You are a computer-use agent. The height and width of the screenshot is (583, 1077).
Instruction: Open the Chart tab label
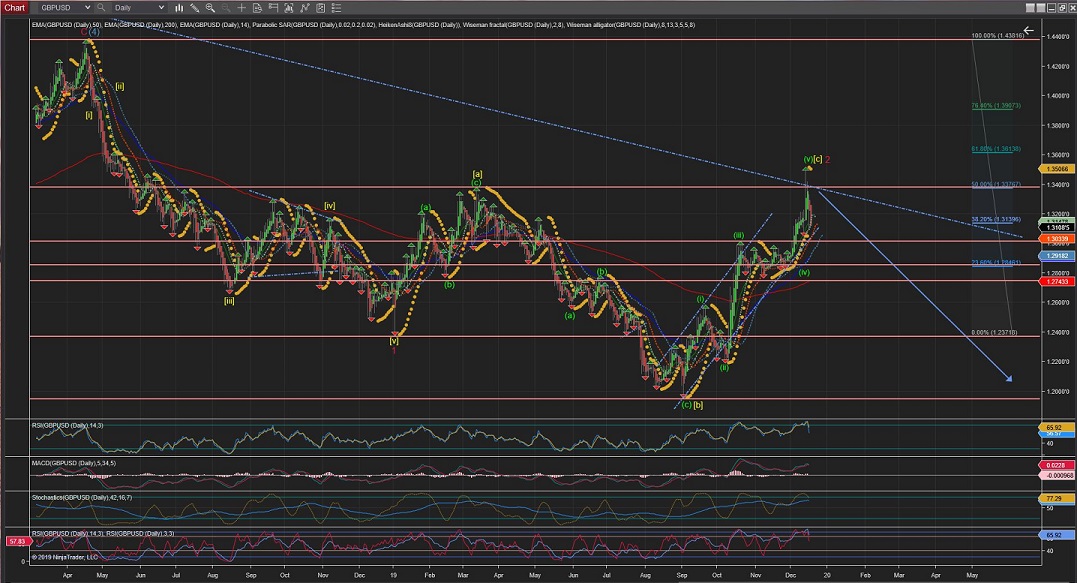pos(14,8)
